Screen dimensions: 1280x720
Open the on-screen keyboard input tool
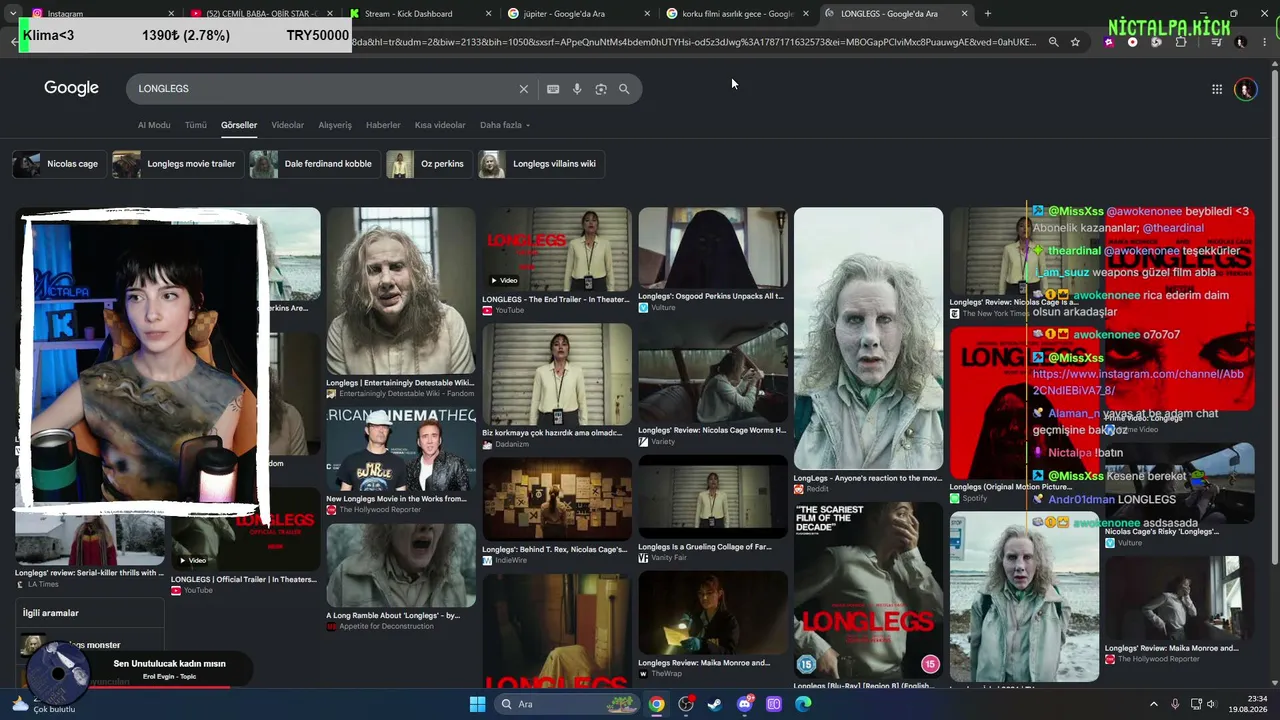pyautogui.click(x=553, y=89)
